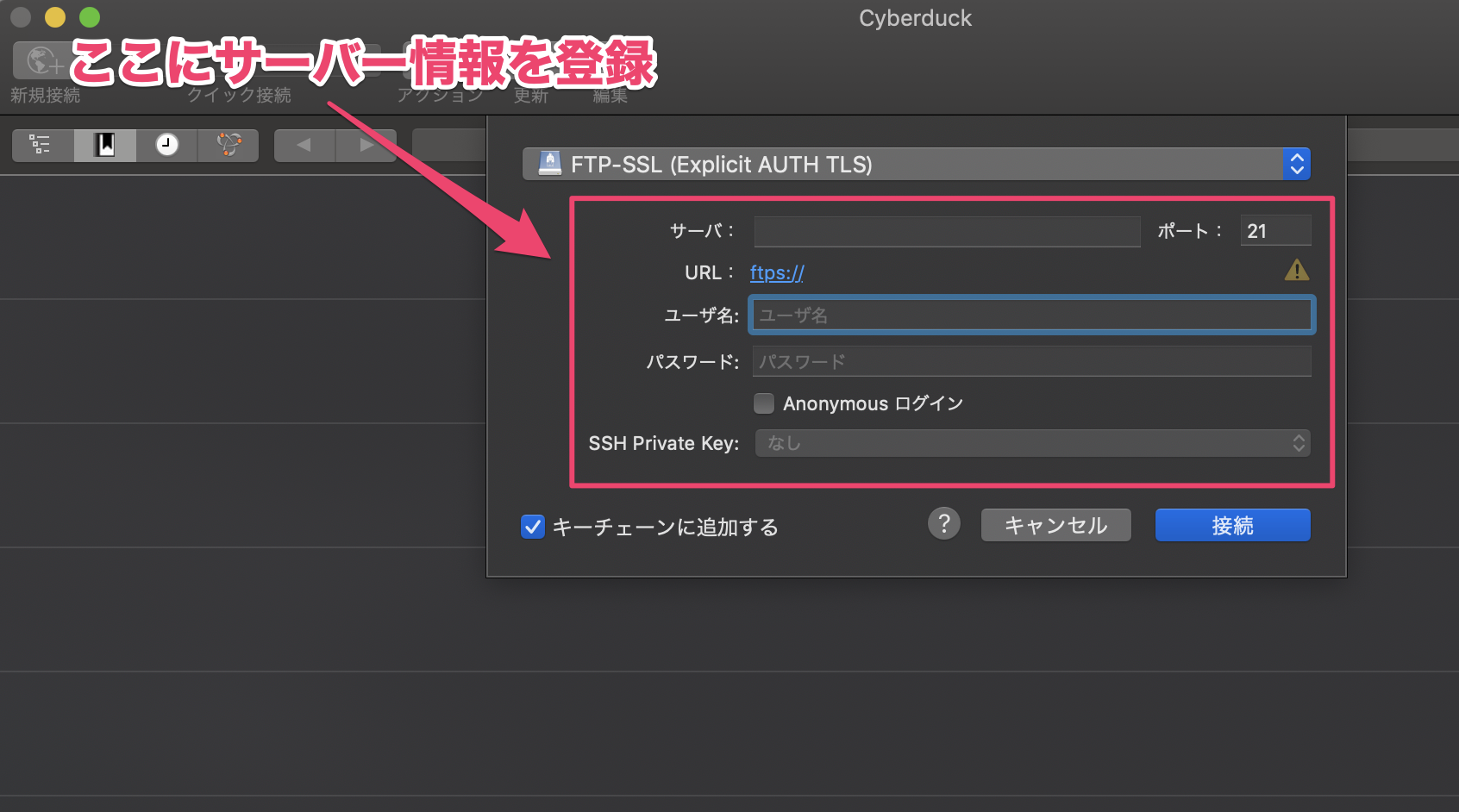1459x812 pixels.
Task: Toggle the Anonymous login checkbox off
Action: point(764,403)
